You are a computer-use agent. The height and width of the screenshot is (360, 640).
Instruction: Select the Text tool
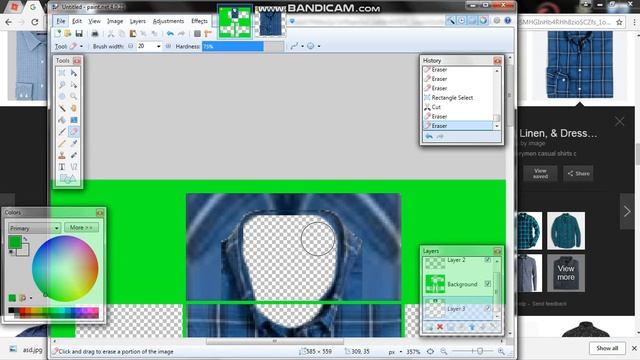62,167
